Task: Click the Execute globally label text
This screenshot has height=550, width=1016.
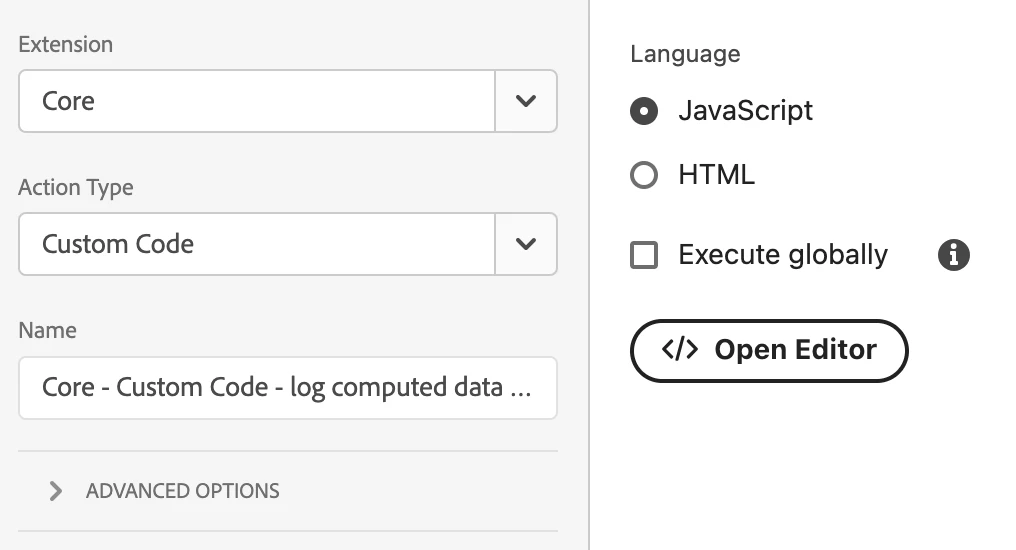Action: pyautogui.click(x=782, y=255)
